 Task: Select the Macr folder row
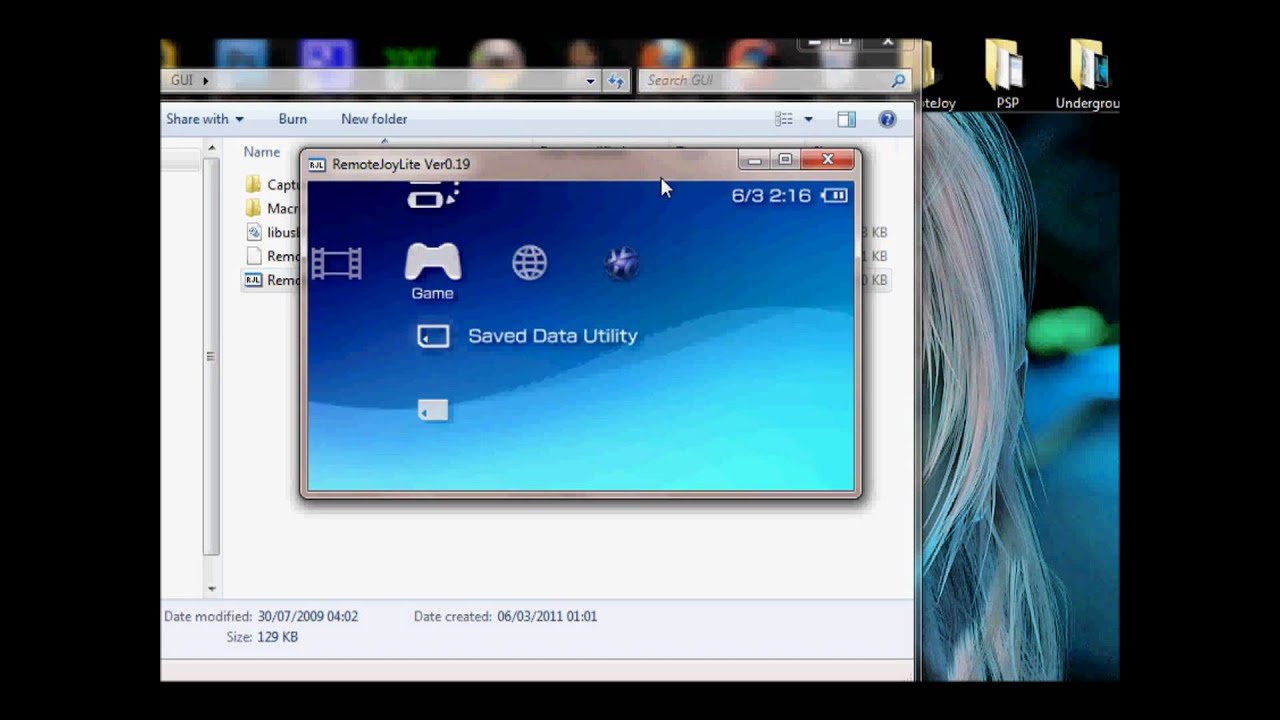tap(272, 209)
